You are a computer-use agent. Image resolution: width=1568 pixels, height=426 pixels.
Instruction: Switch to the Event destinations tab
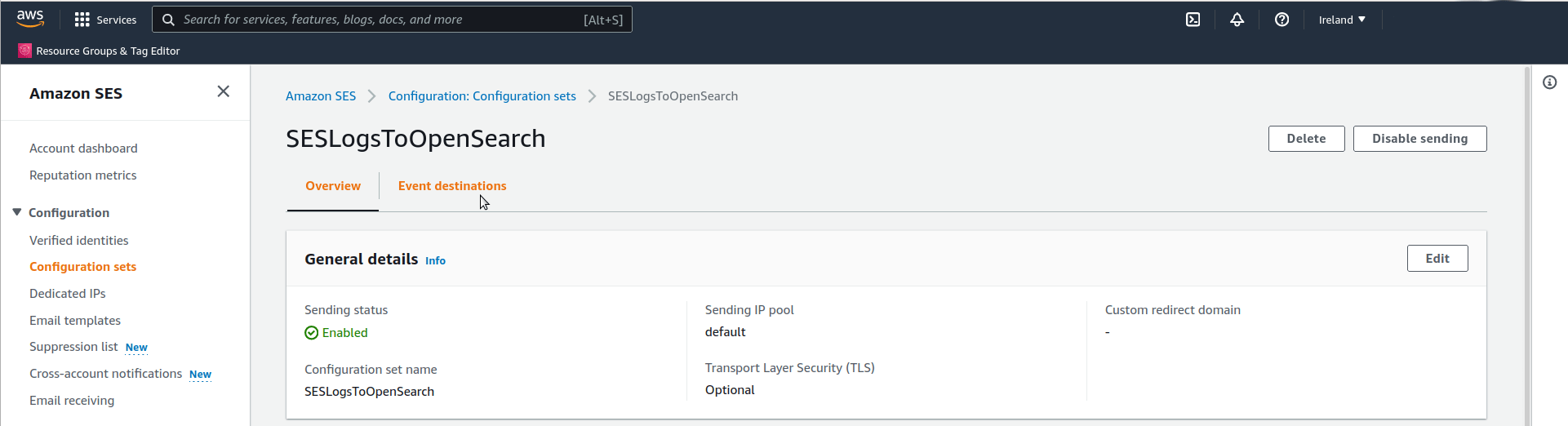[x=452, y=186]
